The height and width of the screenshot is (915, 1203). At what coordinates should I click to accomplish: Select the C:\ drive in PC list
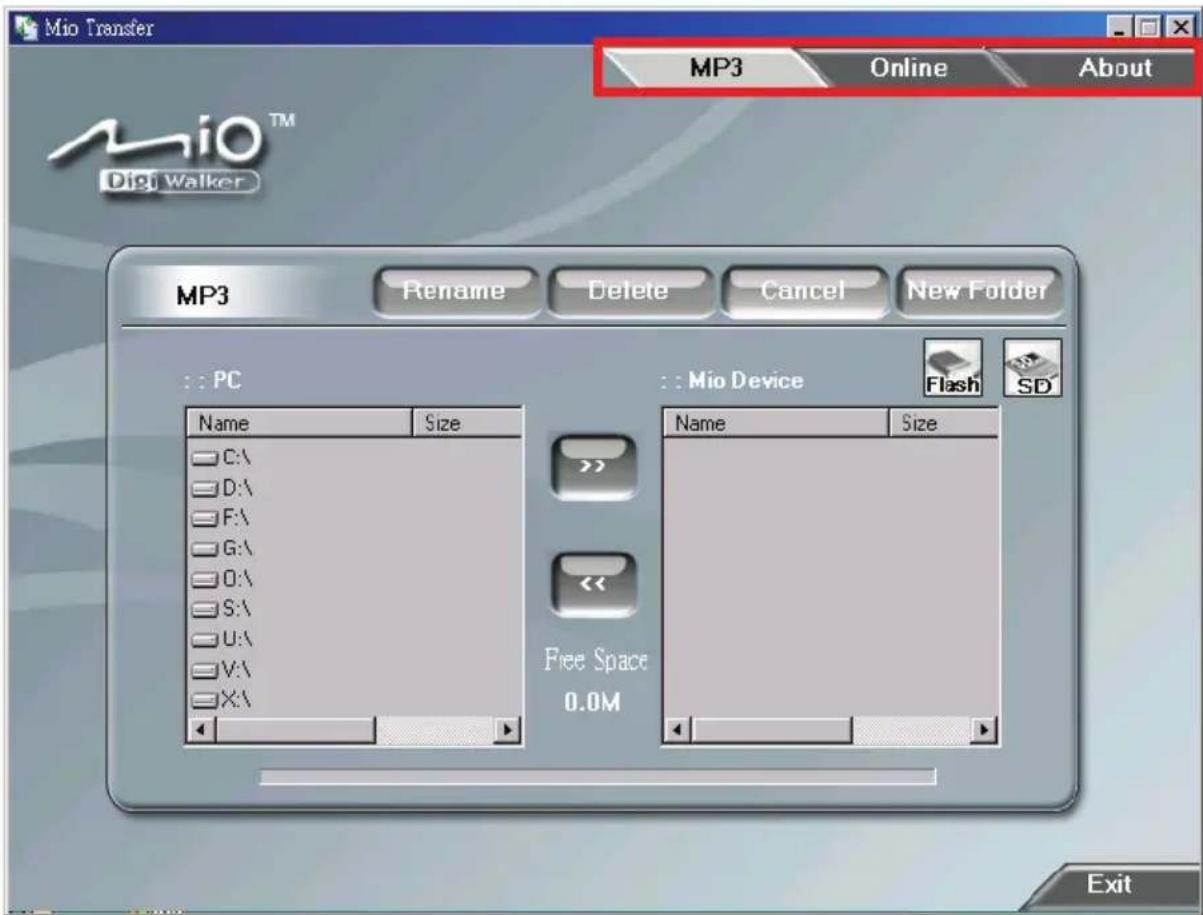tap(222, 457)
